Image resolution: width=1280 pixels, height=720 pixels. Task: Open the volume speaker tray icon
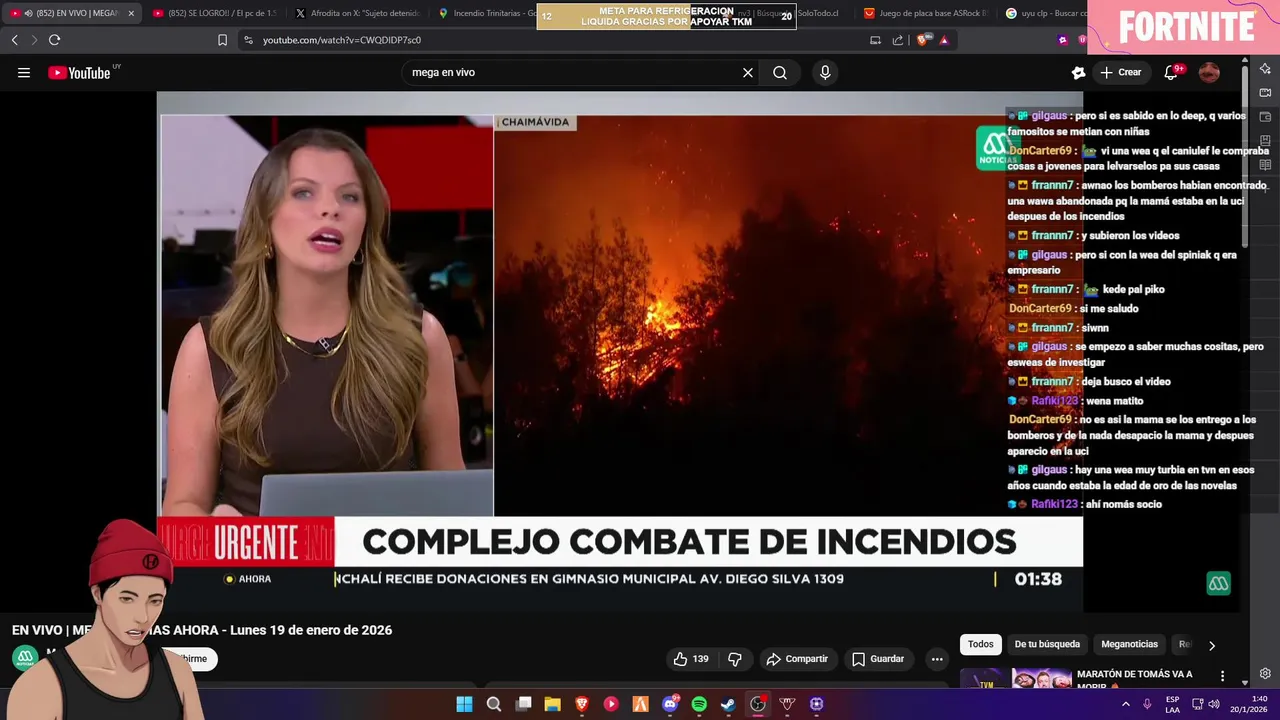(x=1214, y=704)
